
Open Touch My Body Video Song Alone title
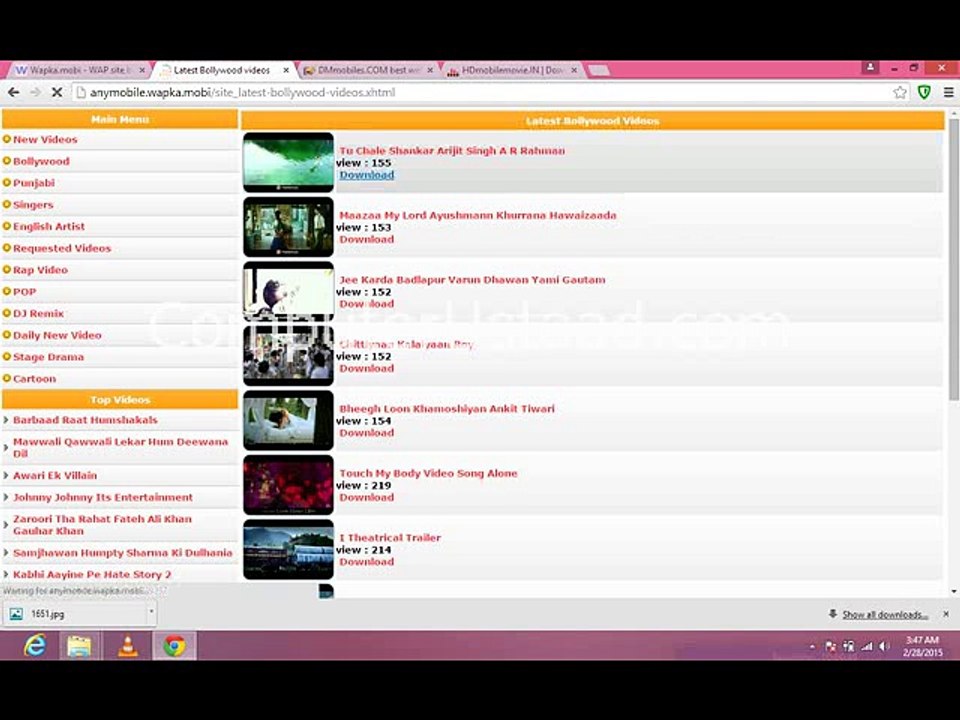pos(428,473)
